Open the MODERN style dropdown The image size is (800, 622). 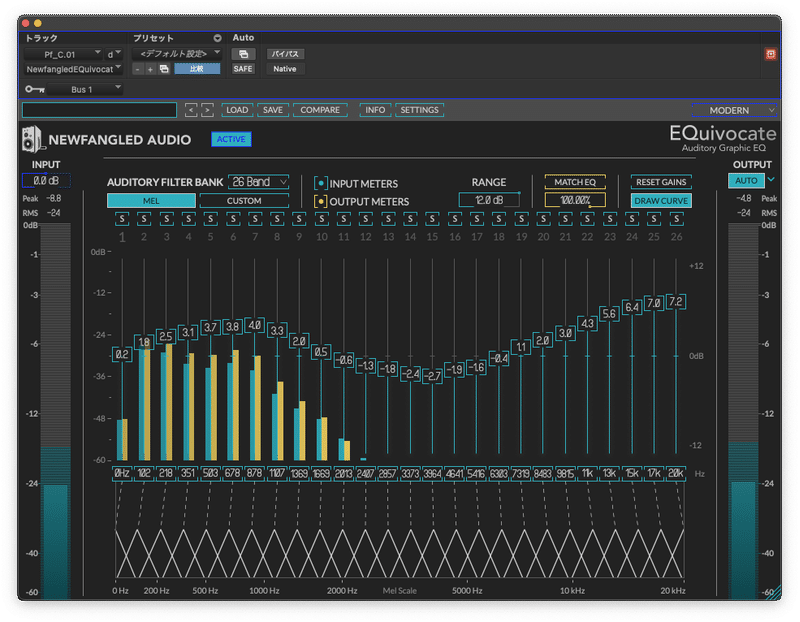[x=734, y=110]
